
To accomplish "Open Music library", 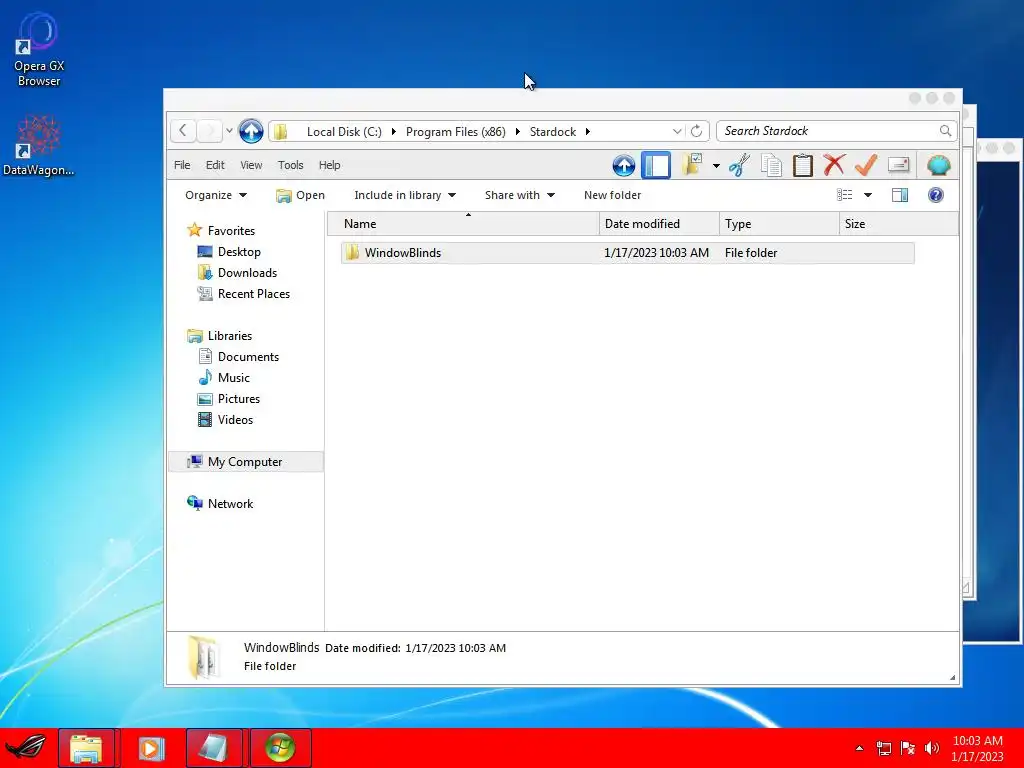I will click(x=233, y=377).
